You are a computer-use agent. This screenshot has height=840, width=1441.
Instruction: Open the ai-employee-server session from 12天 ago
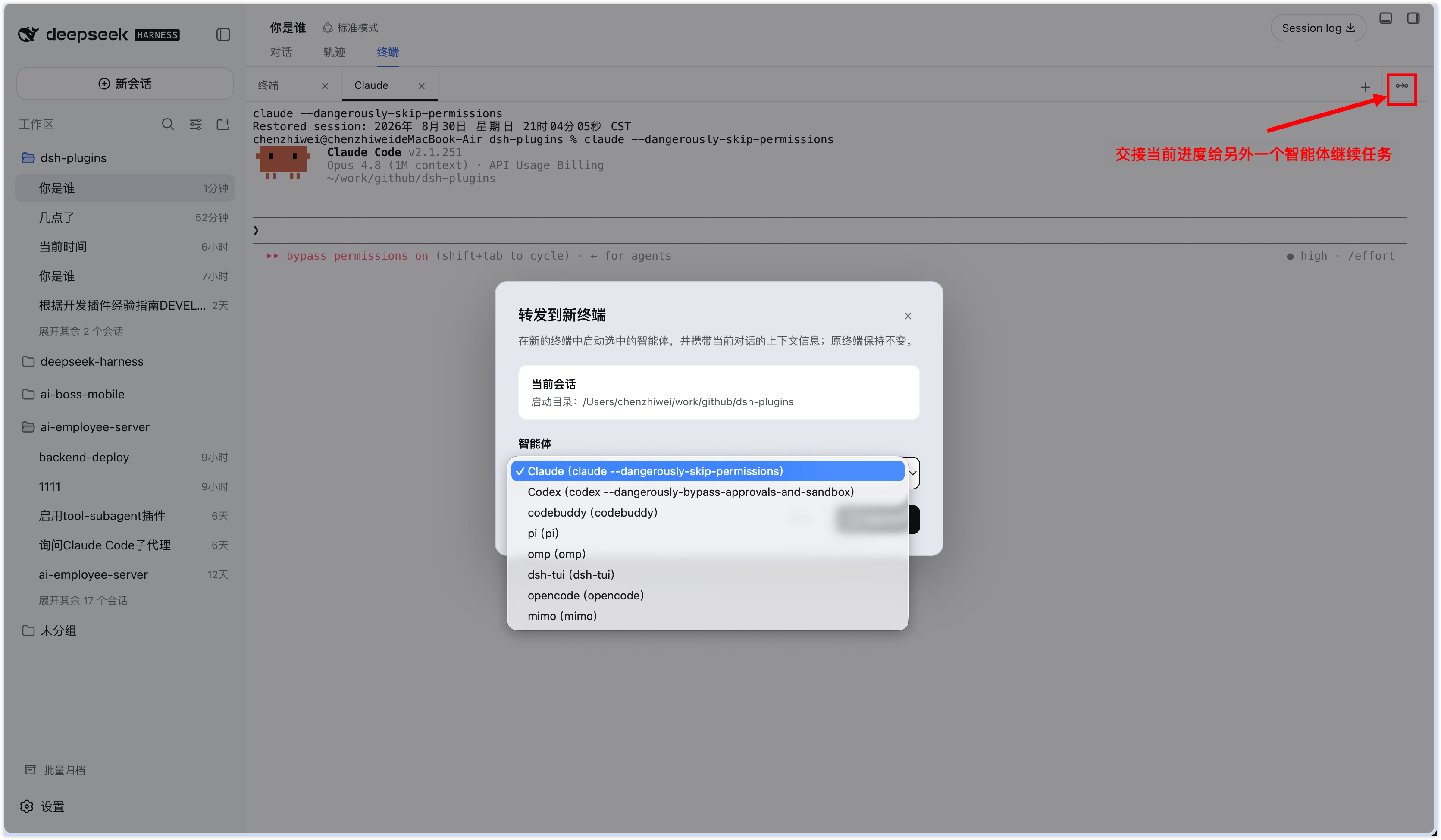tap(125, 575)
